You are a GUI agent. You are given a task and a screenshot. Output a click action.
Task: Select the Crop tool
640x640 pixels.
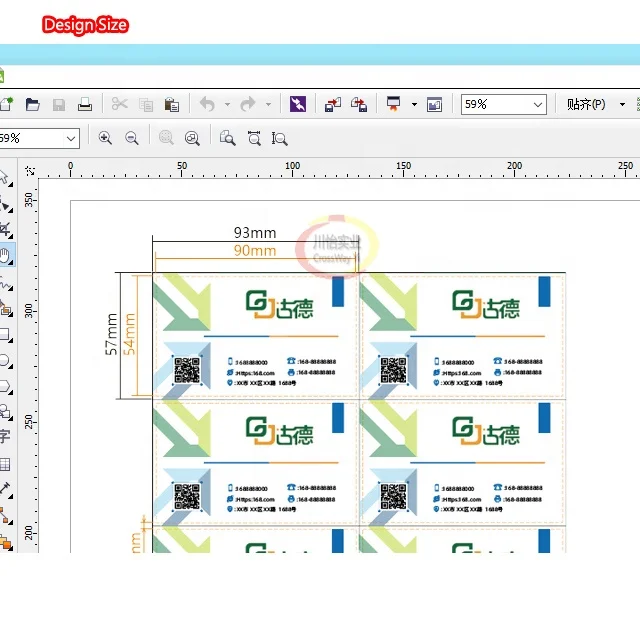(5, 230)
